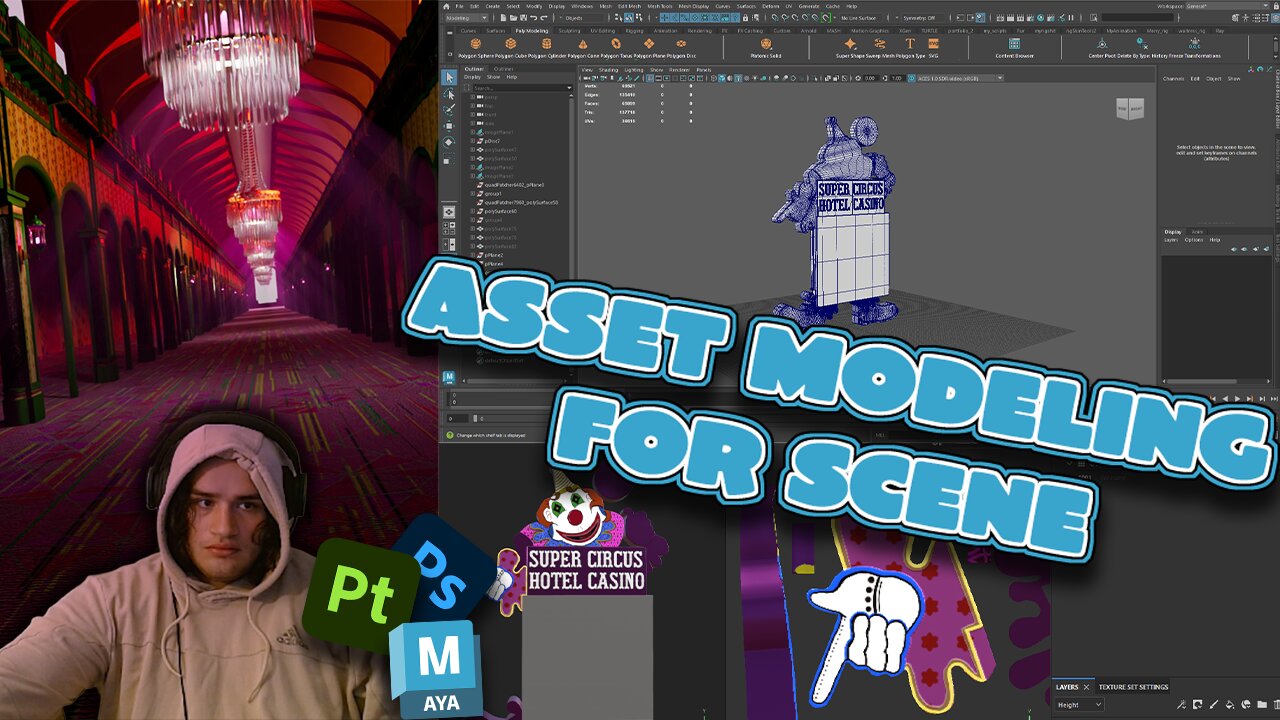Open the Objects selection mask dropdown
Viewport: 1280px width, 720px height.
pos(581,18)
